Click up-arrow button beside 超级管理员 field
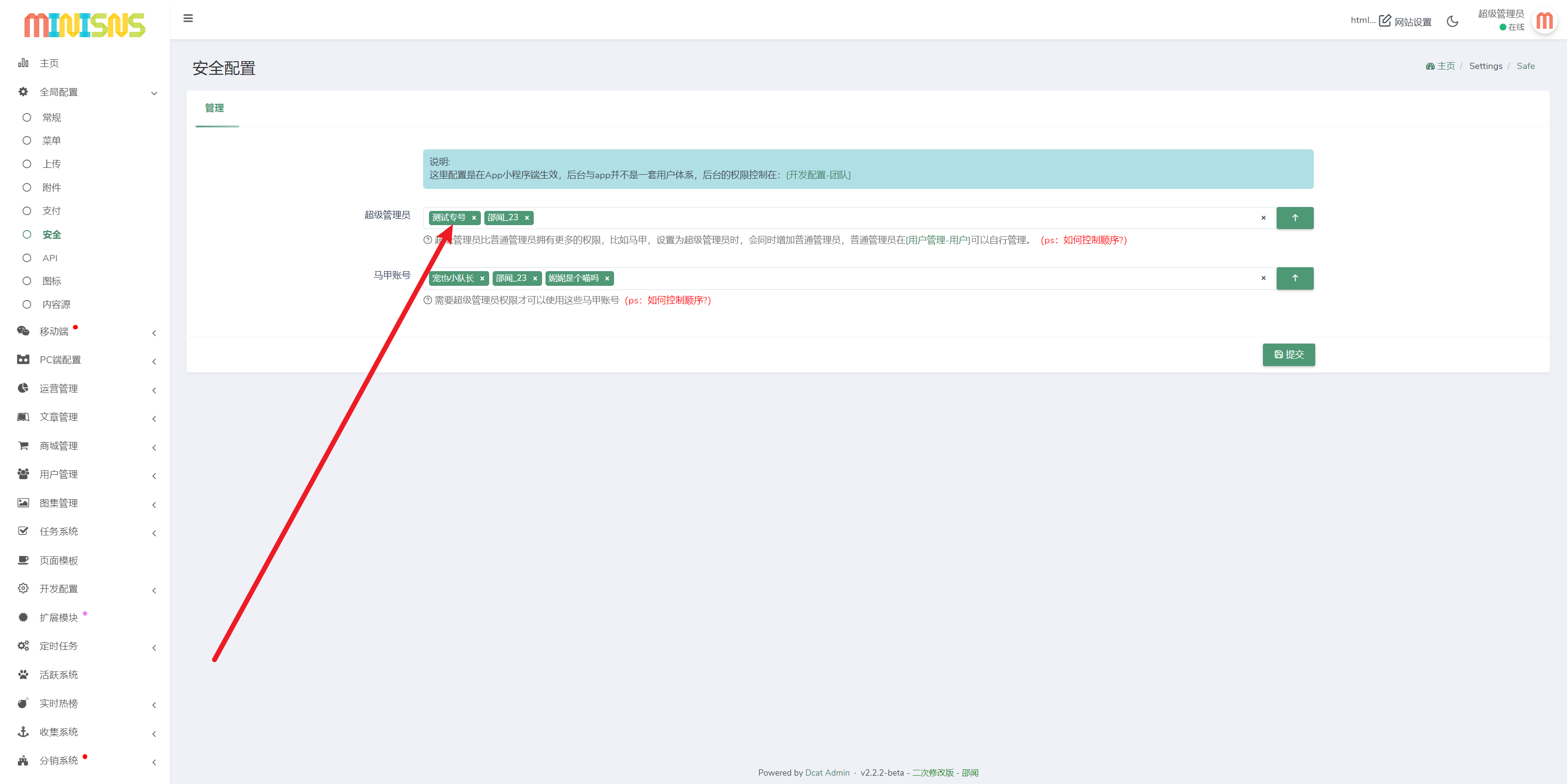 [1294, 218]
